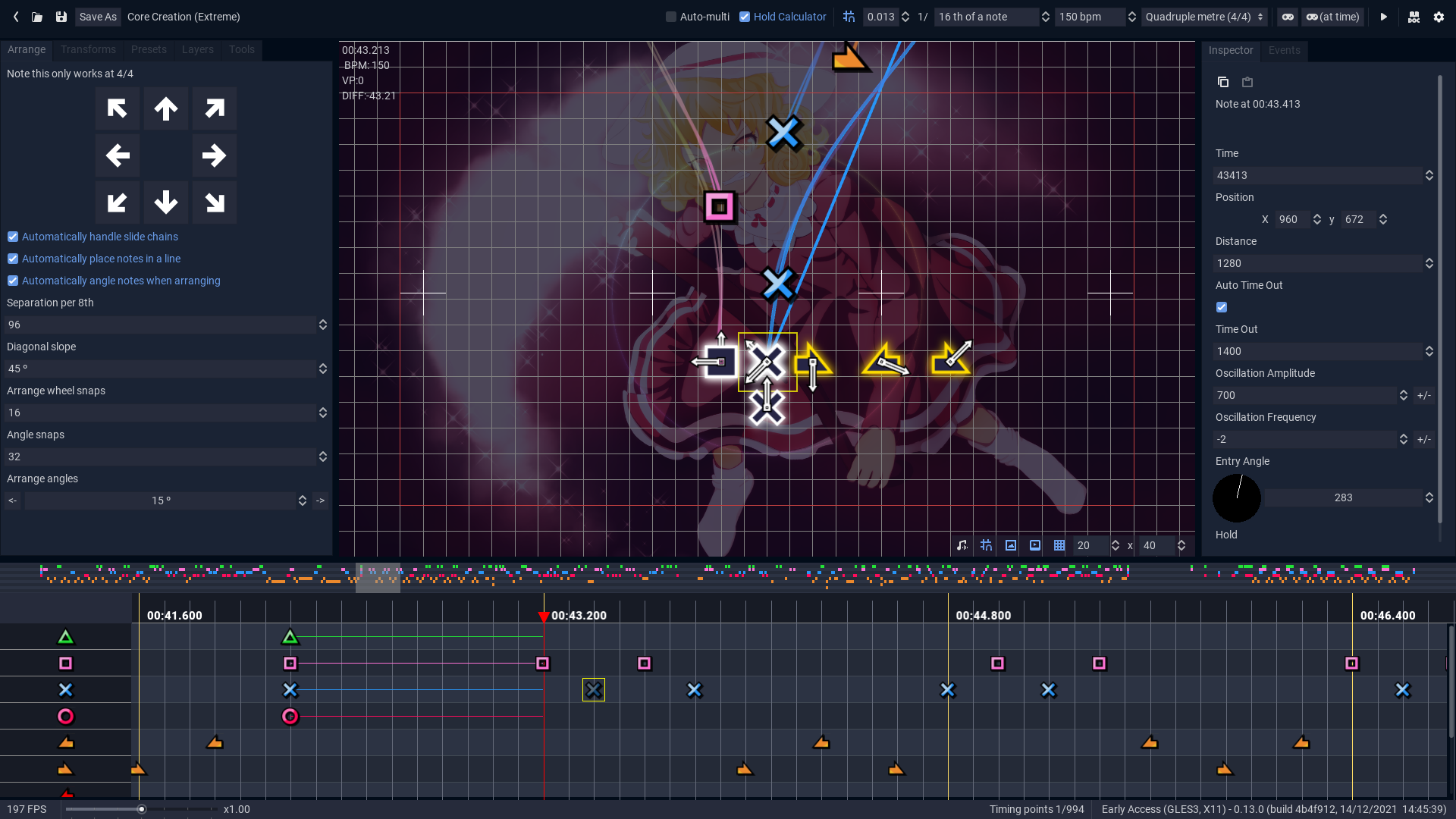Open the Quadruple metre (4/4) dropdown
This screenshot has height=819, width=1456.
[1204, 17]
